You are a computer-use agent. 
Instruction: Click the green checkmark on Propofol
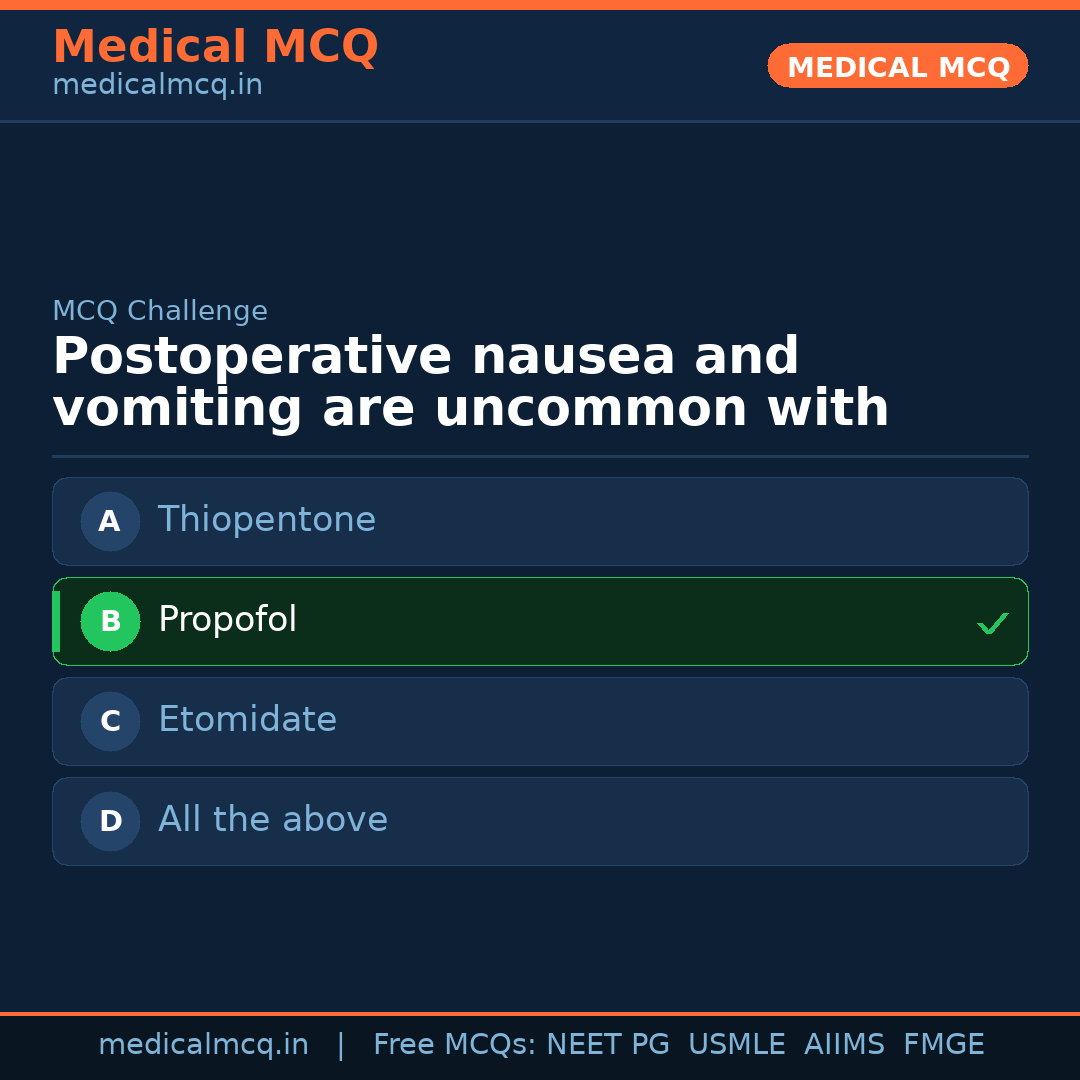click(992, 623)
